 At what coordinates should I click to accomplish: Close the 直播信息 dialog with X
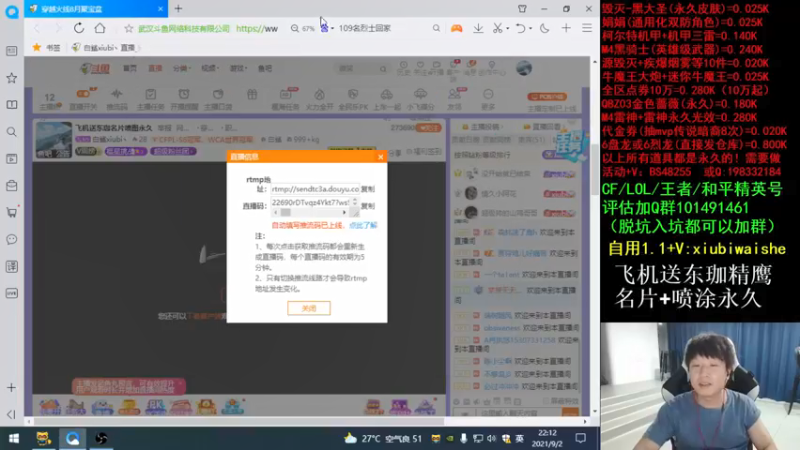[x=380, y=157]
